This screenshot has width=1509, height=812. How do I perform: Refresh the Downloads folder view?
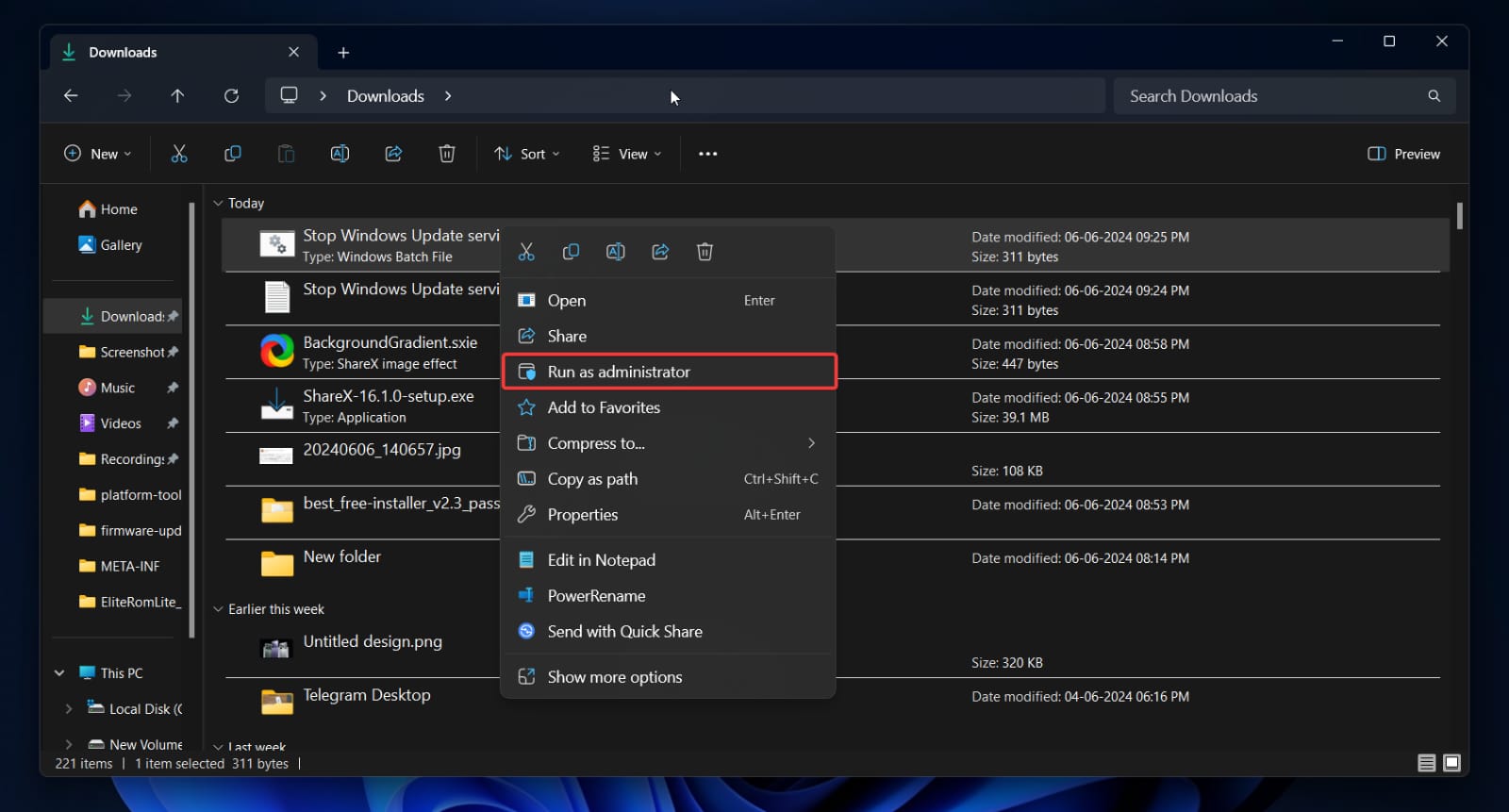(x=231, y=96)
